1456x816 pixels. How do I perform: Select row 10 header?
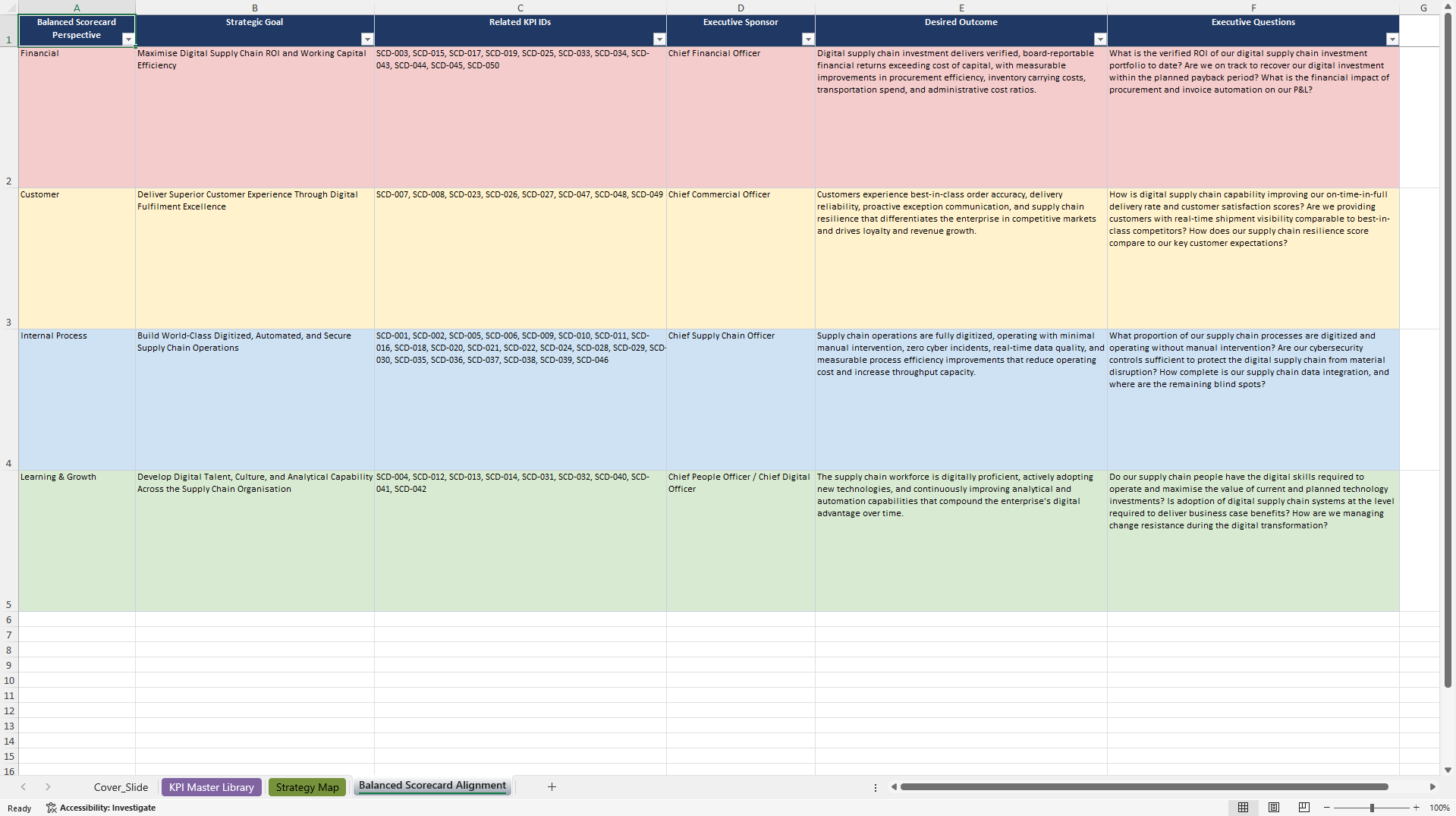point(9,680)
